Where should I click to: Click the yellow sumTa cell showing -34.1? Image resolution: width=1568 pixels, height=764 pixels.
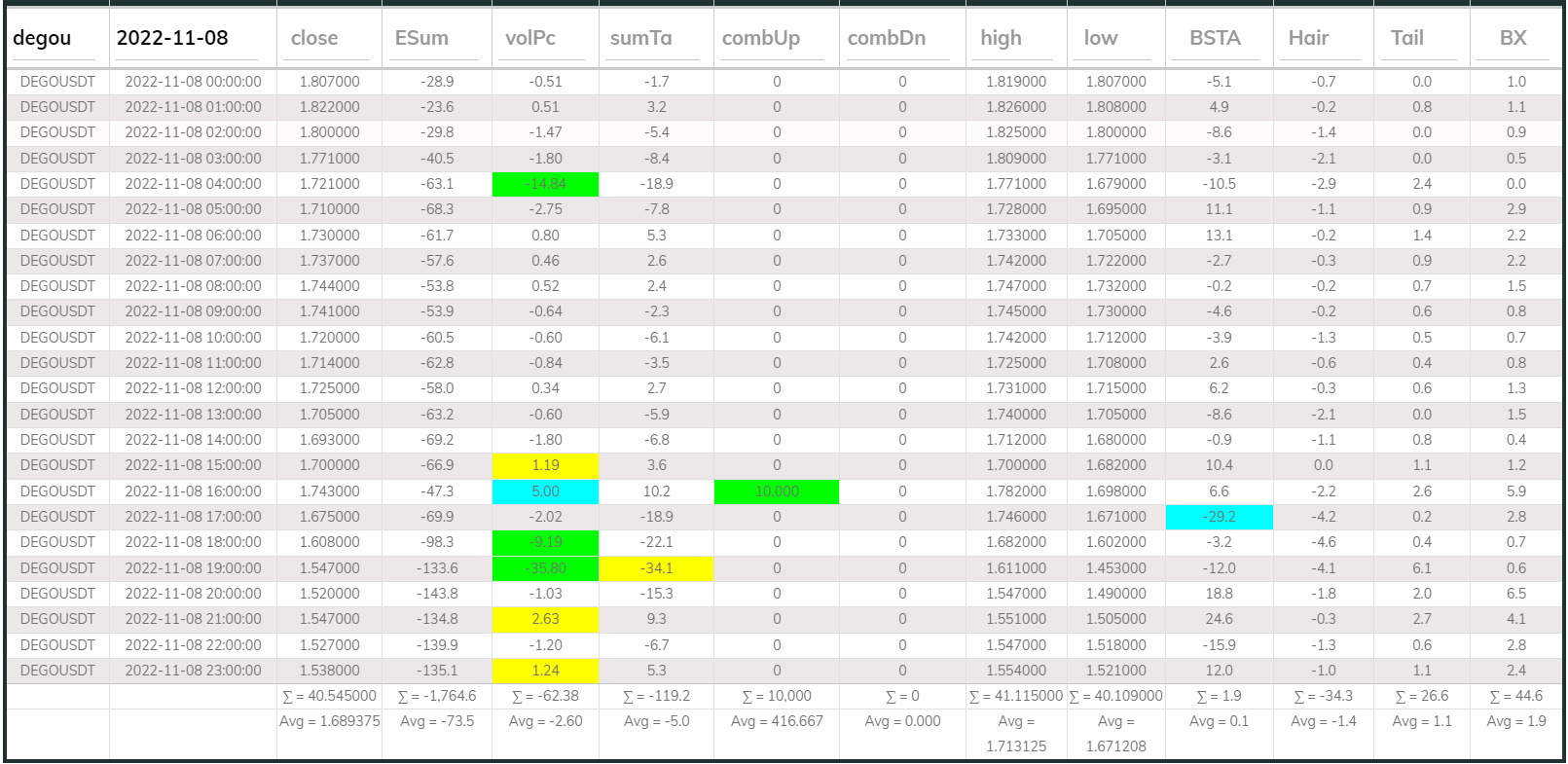click(x=656, y=568)
